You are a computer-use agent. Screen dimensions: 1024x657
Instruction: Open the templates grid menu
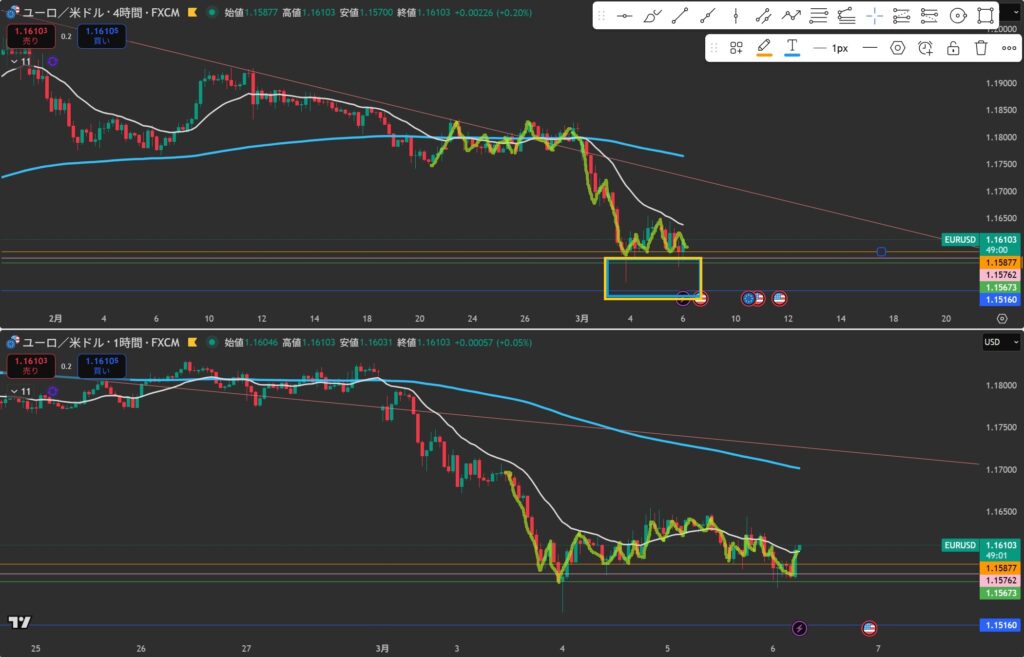coord(736,48)
